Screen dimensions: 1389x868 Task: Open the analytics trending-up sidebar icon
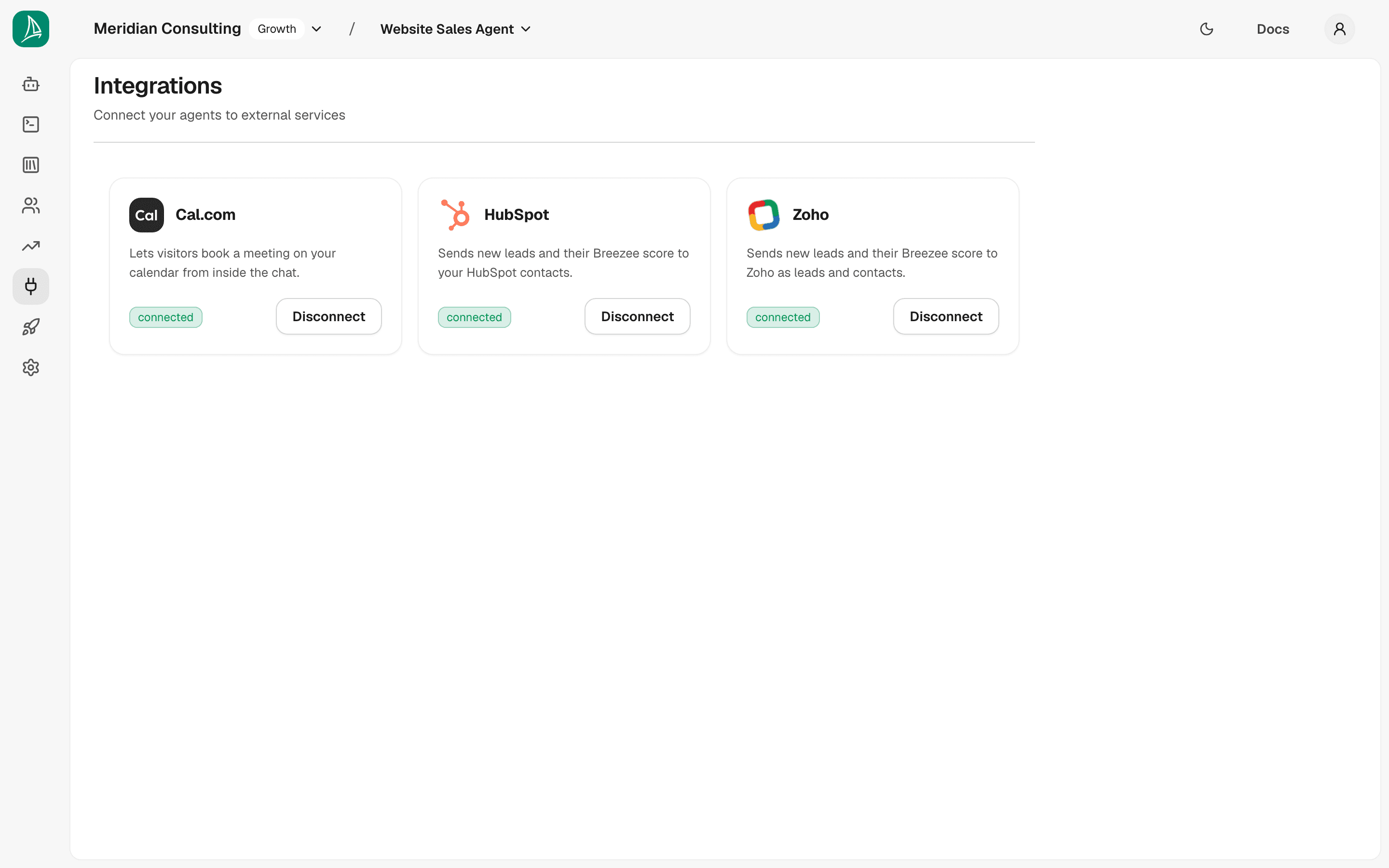(x=31, y=246)
